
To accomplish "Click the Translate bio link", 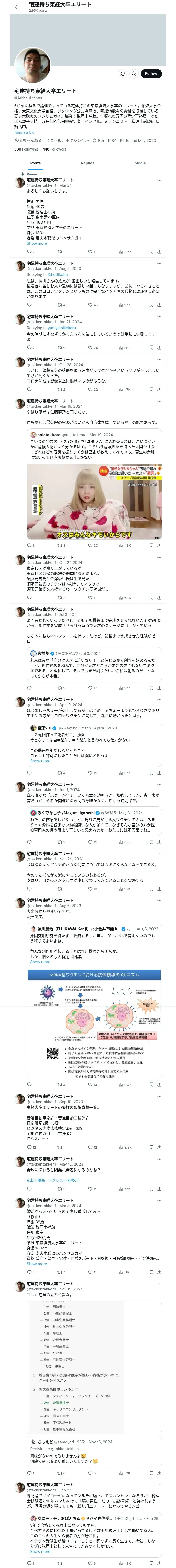I will (24, 132).
